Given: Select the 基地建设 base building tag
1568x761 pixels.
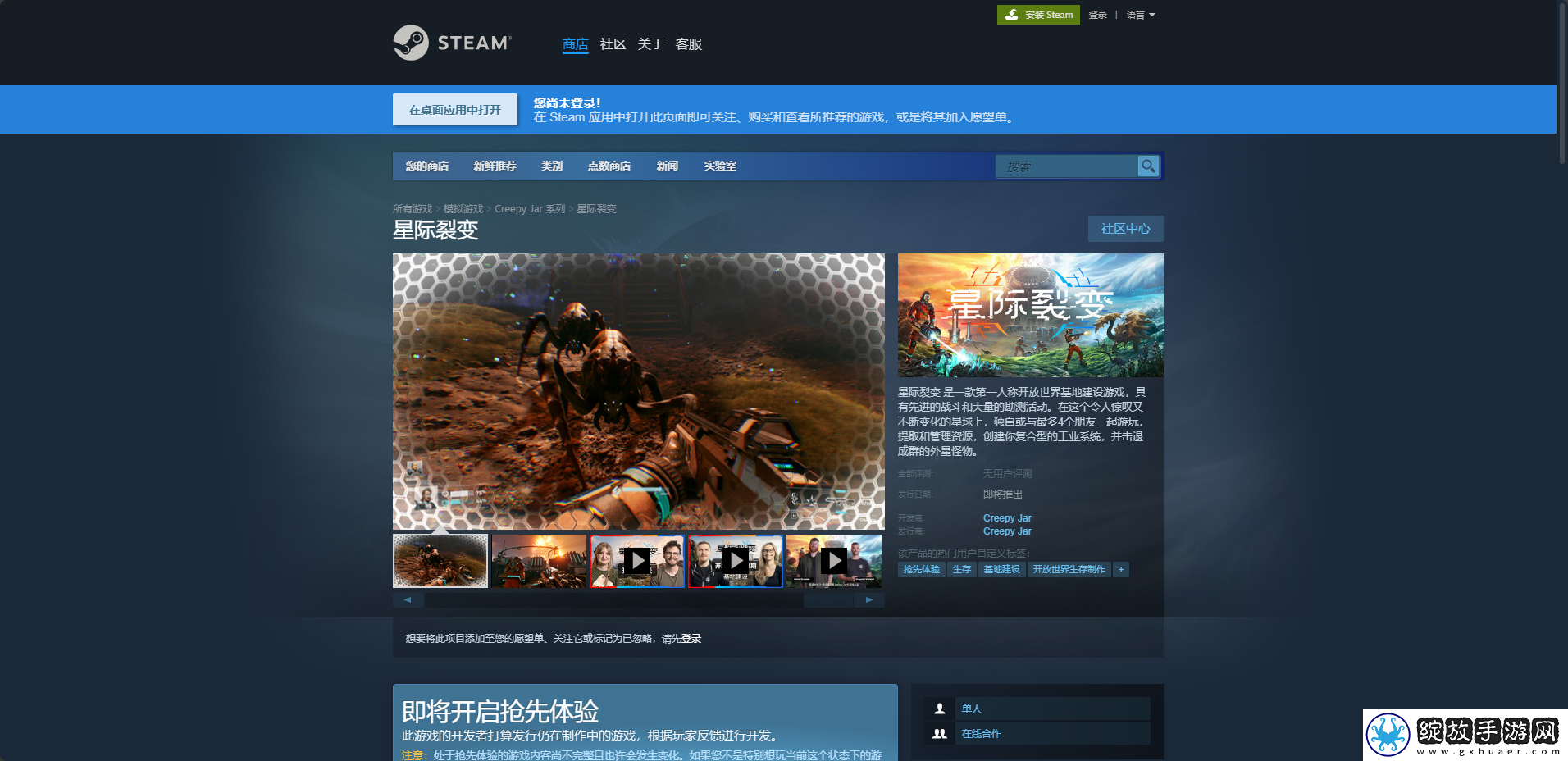Looking at the screenshot, I should [x=1001, y=569].
